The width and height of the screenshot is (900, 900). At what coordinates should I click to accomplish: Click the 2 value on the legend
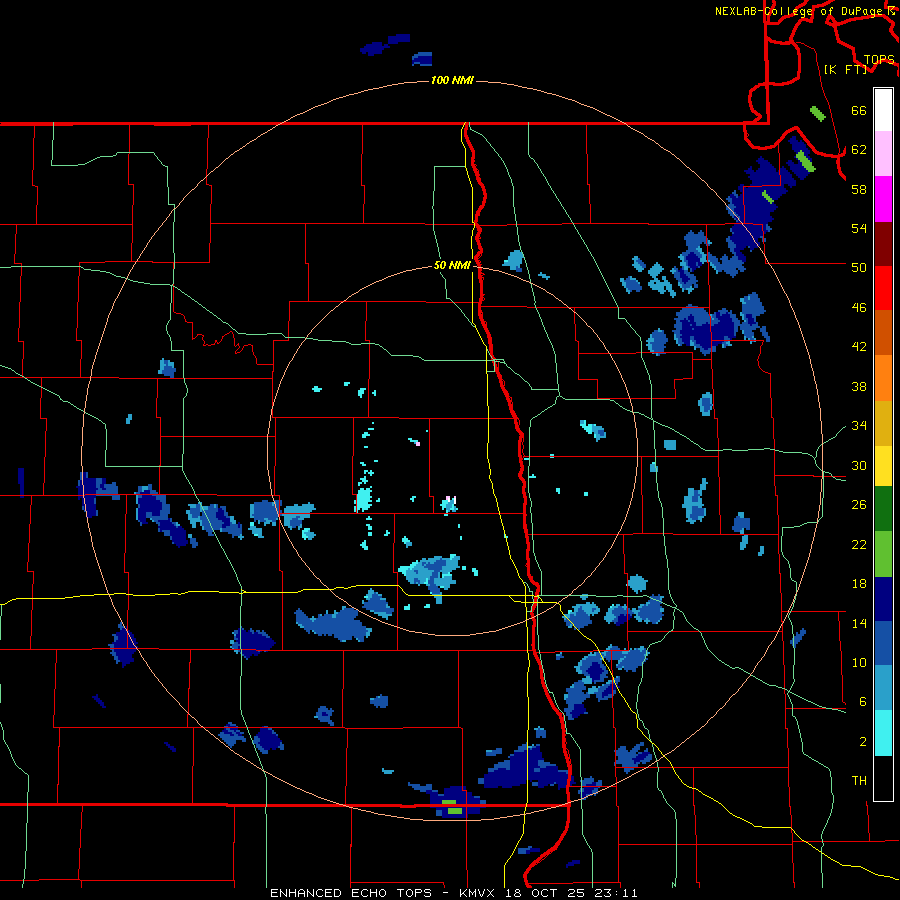pos(862,742)
